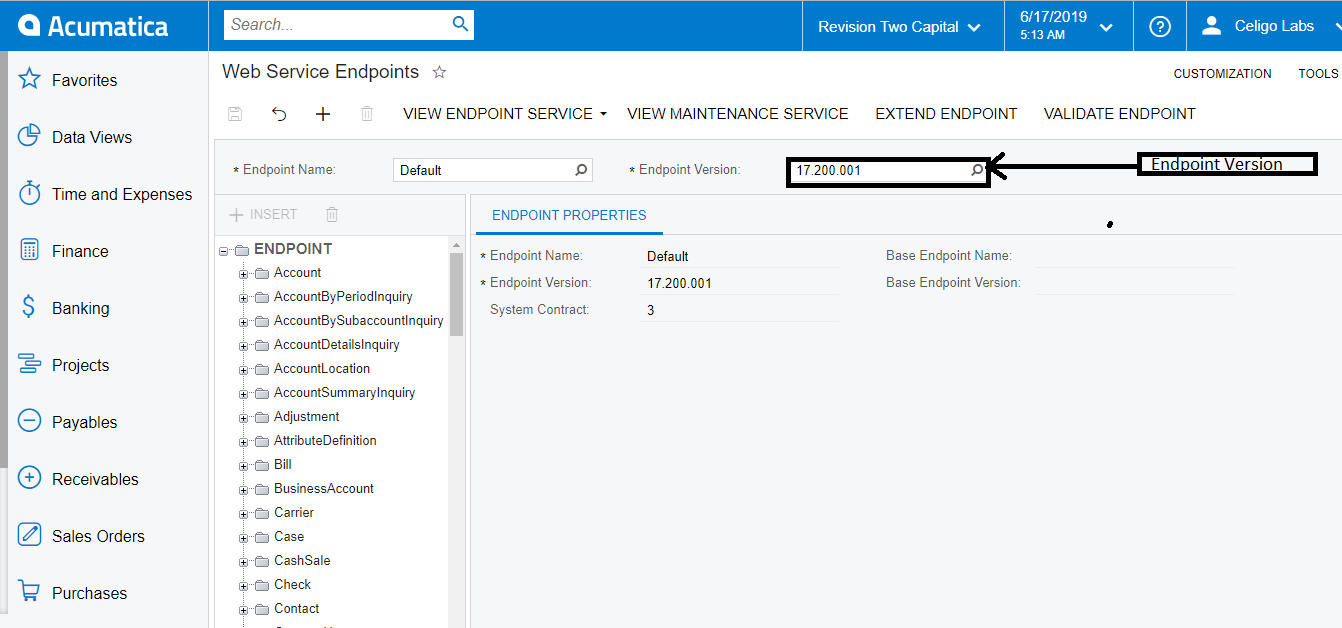This screenshot has width=1342, height=628.
Task: Open Revision Two Capital company dropdown
Action: tap(900, 27)
